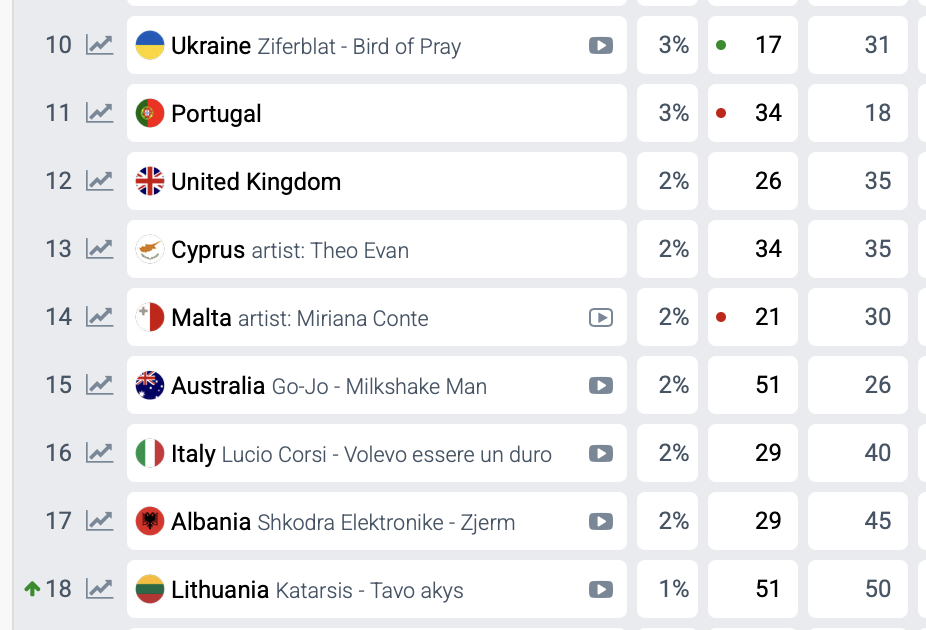Click the Albania flag icon
Image resolution: width=926 pixels, height=630 pixels.
(150, 521)
